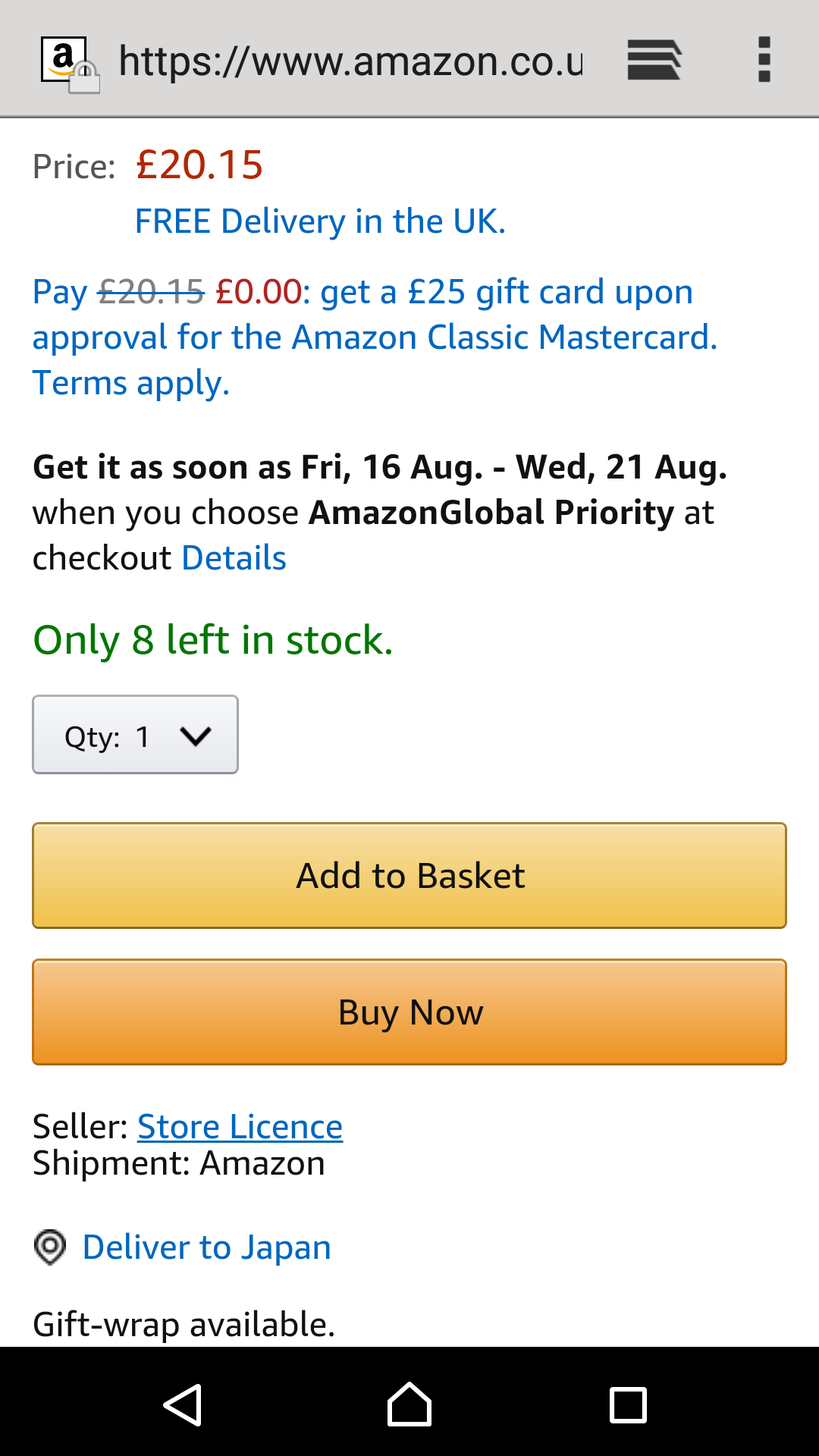Open the recent apps overview

point(628,1404)
